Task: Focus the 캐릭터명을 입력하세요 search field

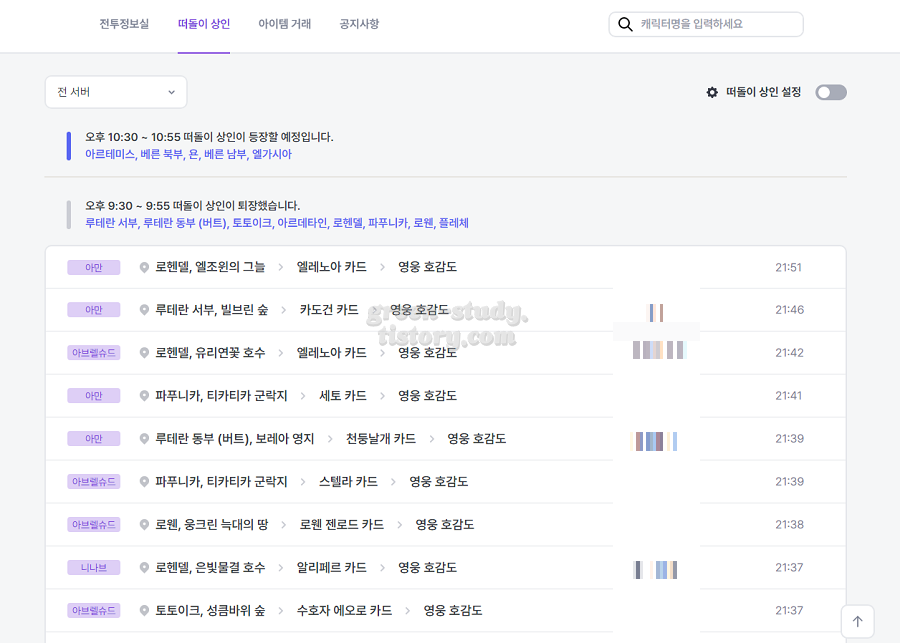Action: 706,24
